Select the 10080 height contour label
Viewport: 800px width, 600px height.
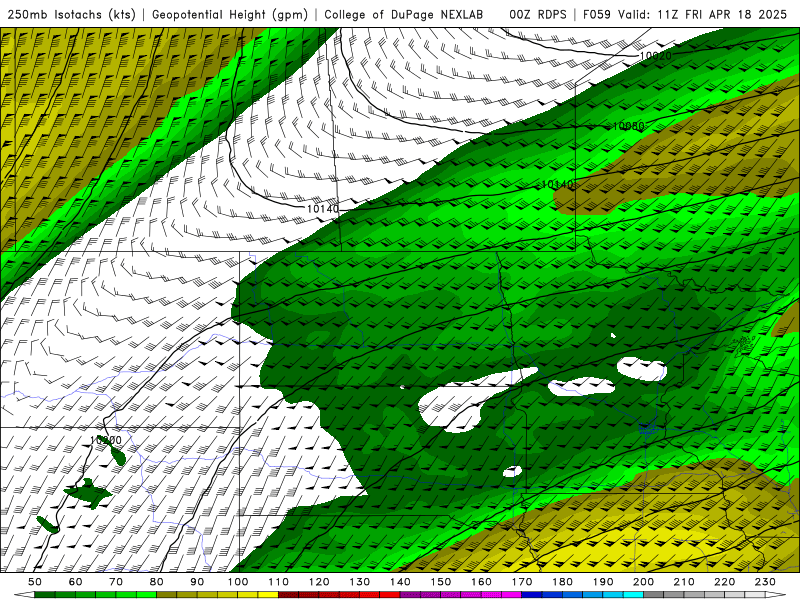(x=628, y=126)
